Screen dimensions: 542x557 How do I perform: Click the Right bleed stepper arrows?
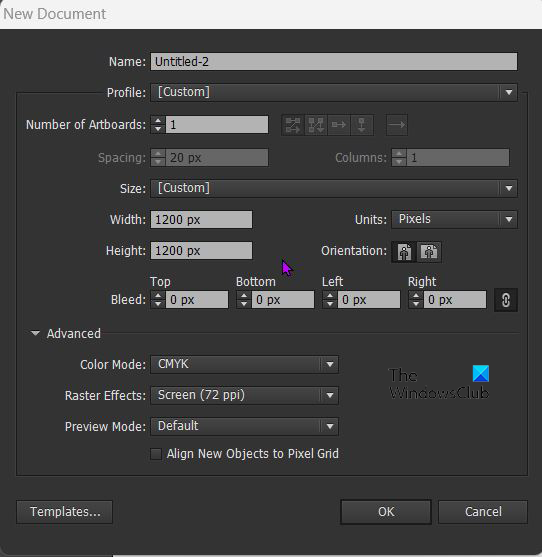click(416, 300)
